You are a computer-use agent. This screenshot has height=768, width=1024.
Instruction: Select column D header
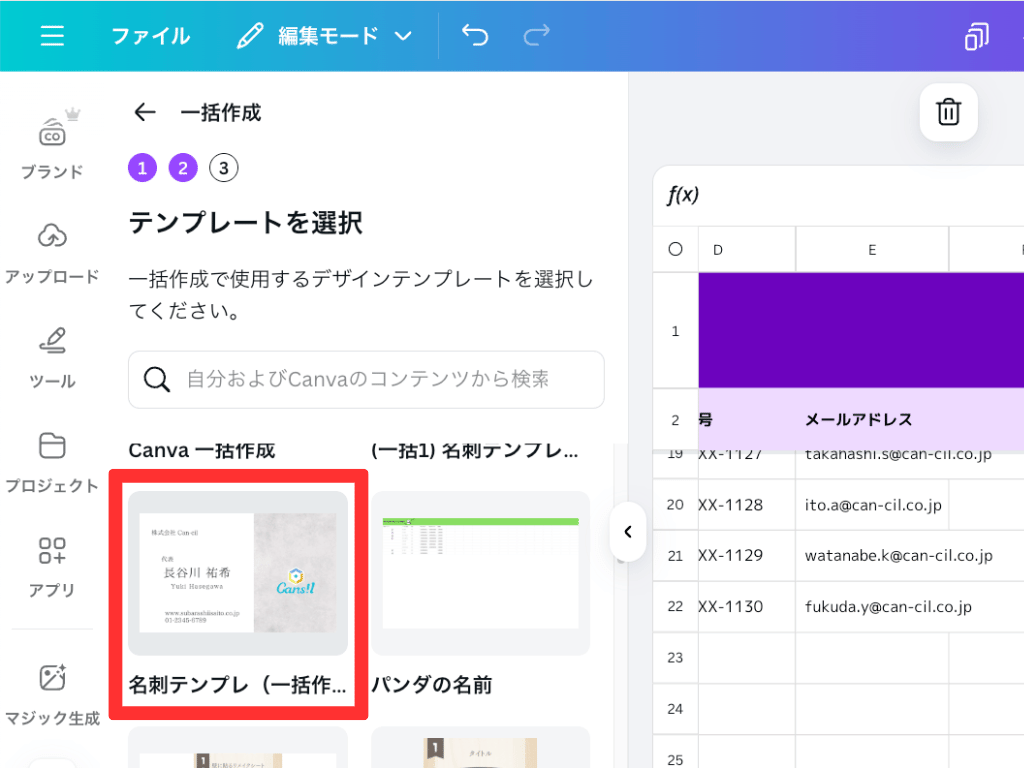point(747,249)
